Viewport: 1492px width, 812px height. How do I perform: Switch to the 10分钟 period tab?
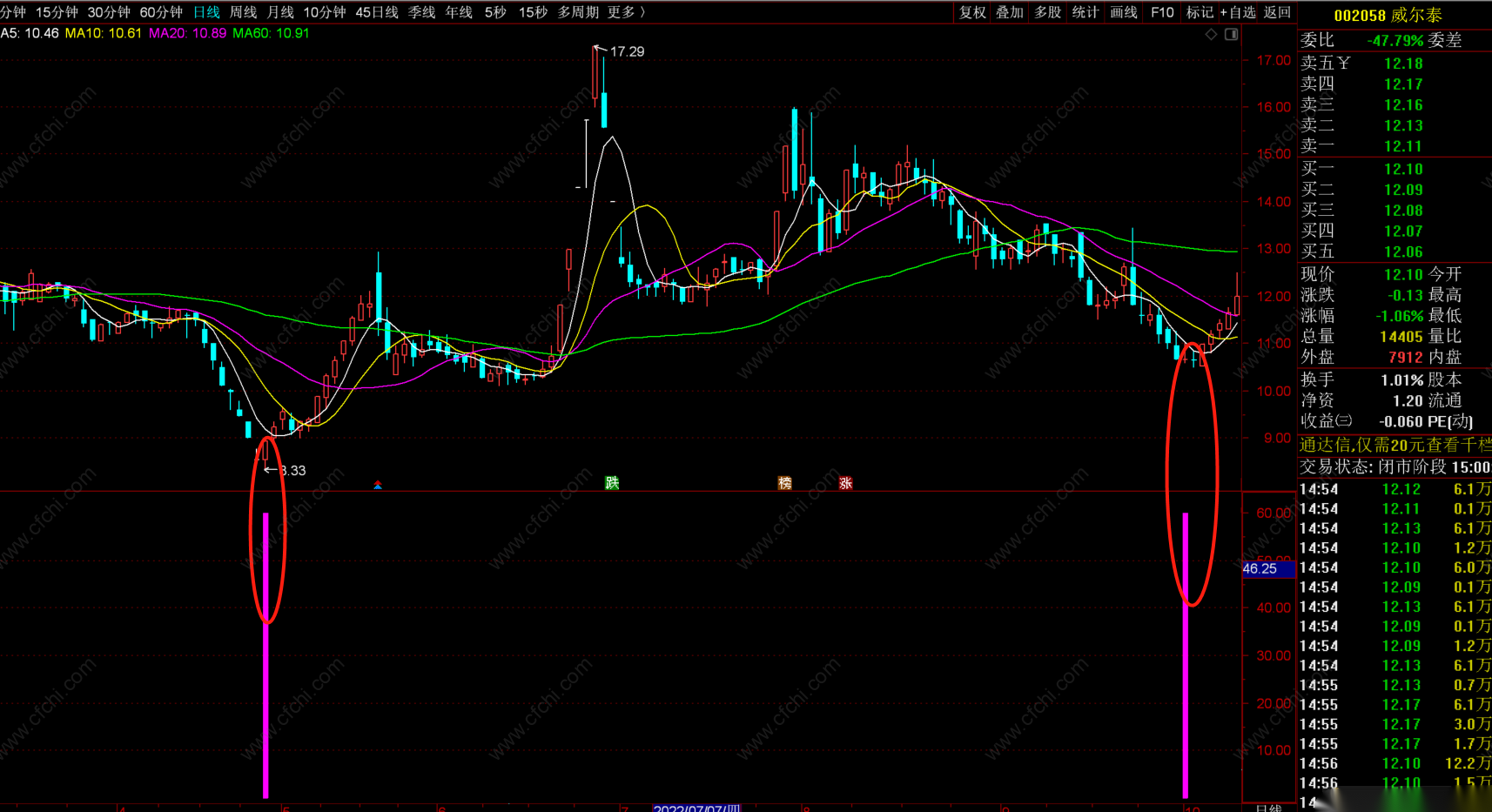pyautogui.click(x=325, y=12)
